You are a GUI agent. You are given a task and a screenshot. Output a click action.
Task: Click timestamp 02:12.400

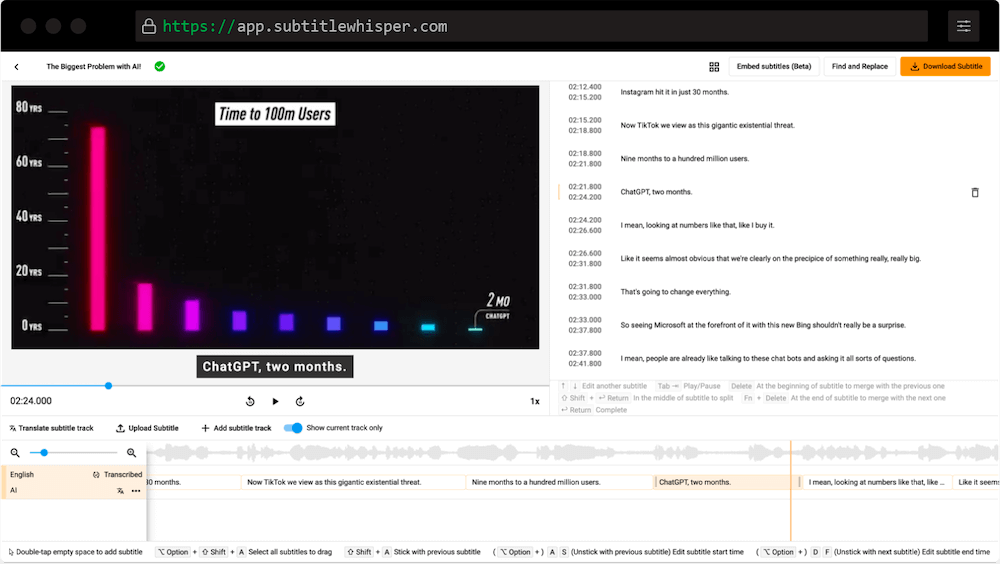point(585,87)
